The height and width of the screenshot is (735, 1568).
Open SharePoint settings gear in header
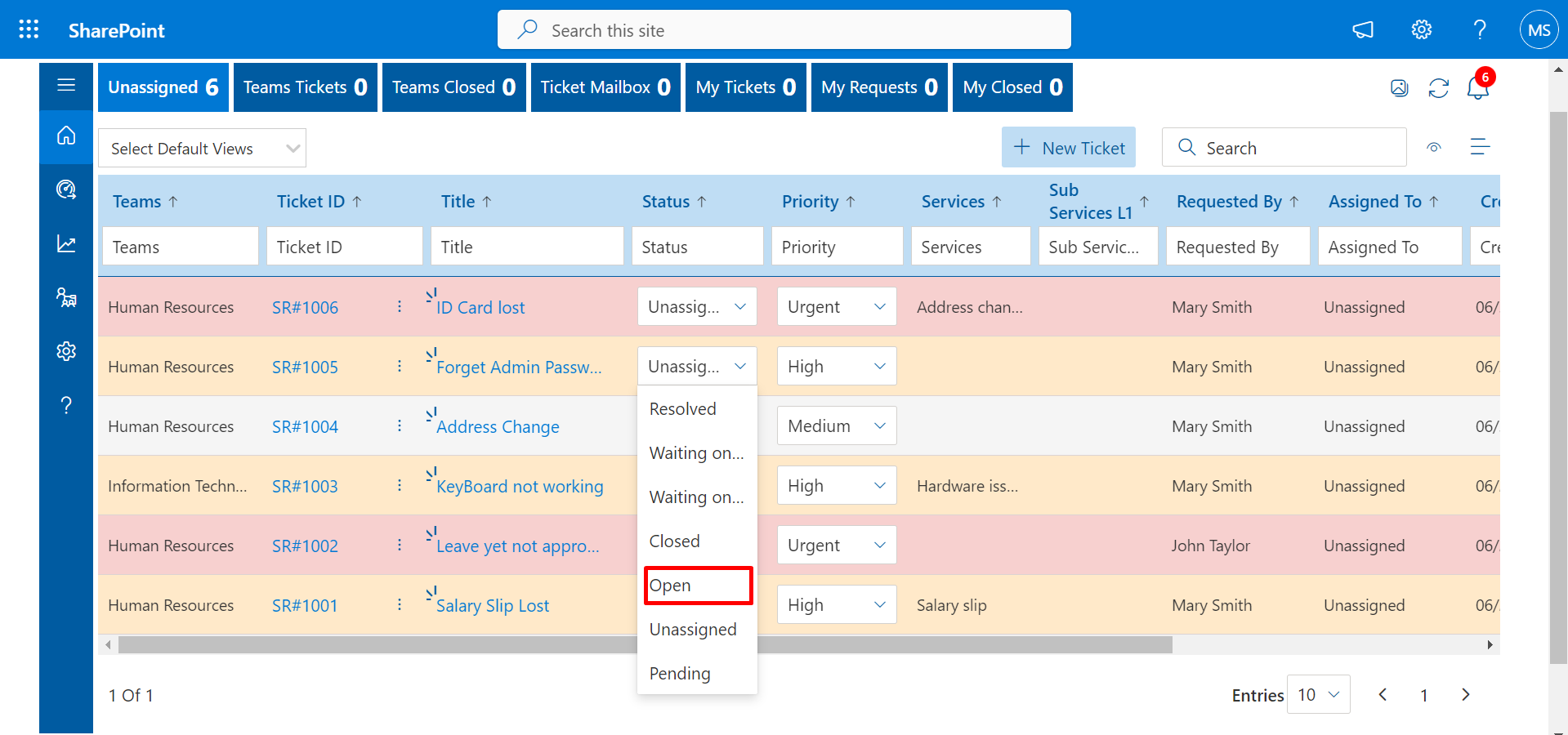(1422, 30)
